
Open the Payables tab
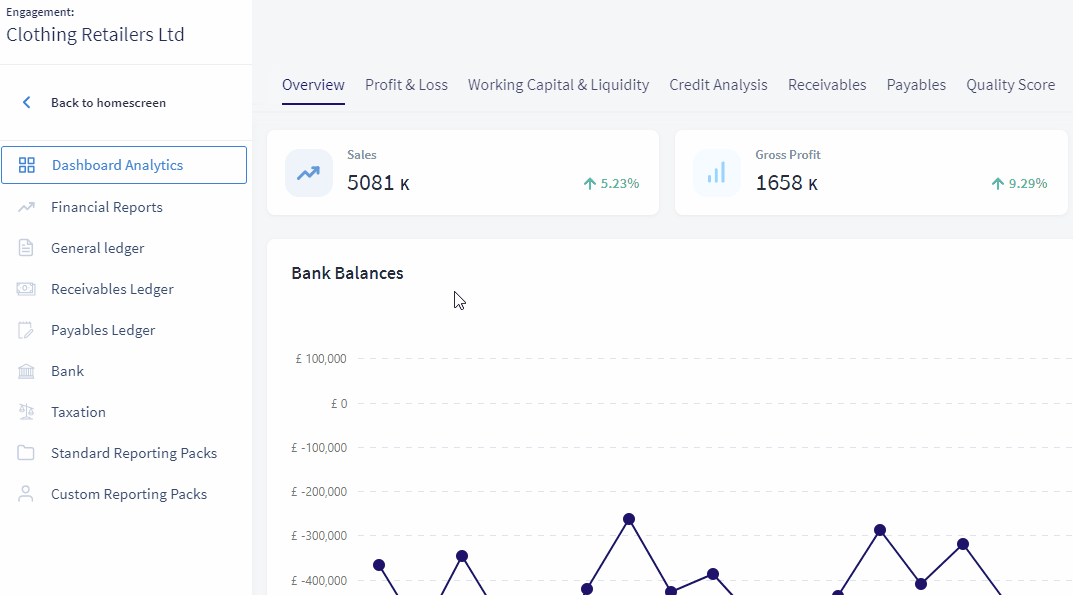click(x=916, y=85)
